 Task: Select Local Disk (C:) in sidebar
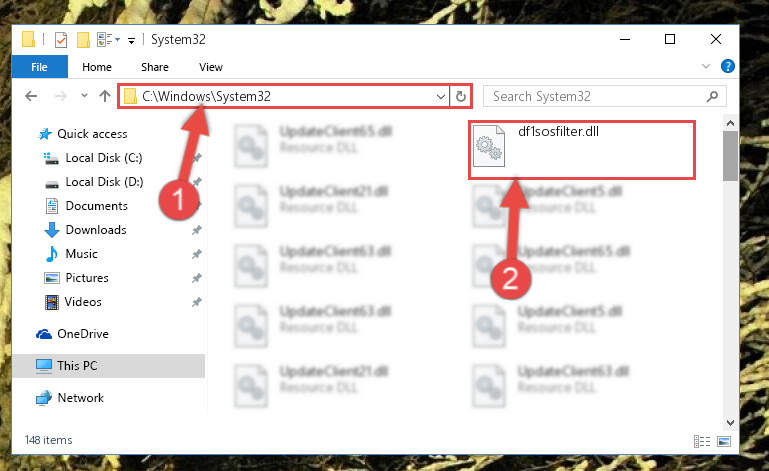pyautogui.click(x=103, y=158)
